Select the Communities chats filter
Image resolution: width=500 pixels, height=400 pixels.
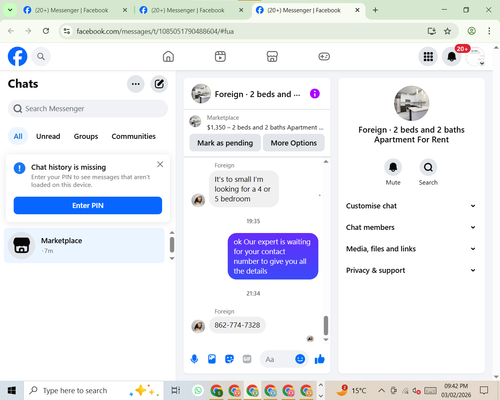[x=133, y=136]
